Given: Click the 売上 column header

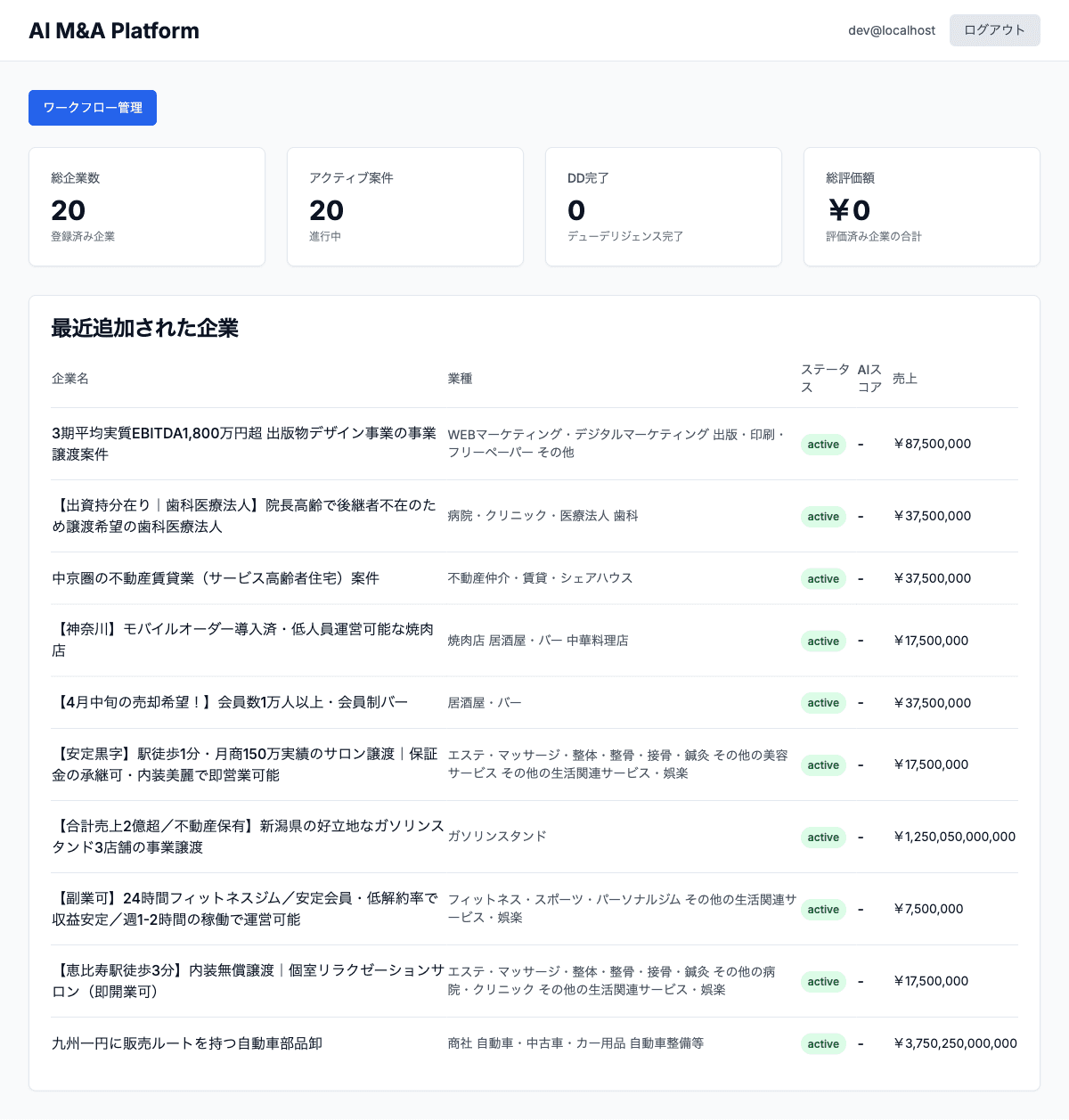Looking at the screenshot, I should 905,378.
